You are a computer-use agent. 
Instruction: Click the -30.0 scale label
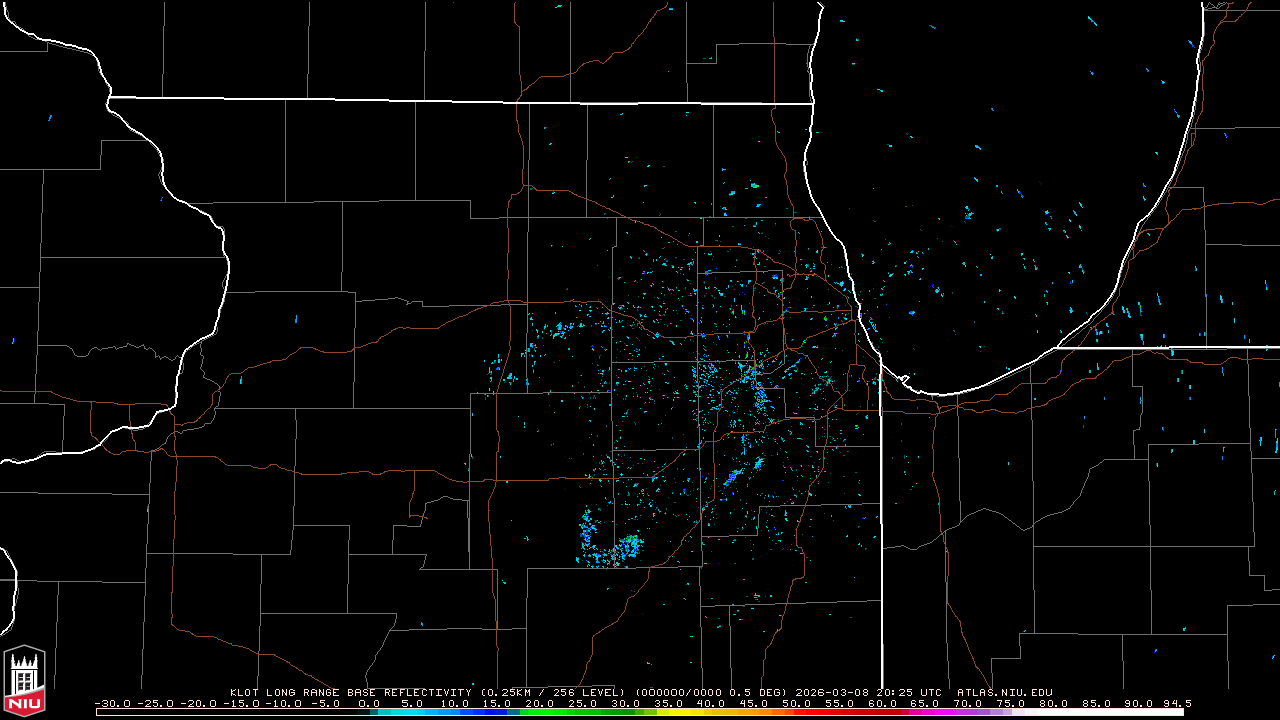[x=114, y=703]
